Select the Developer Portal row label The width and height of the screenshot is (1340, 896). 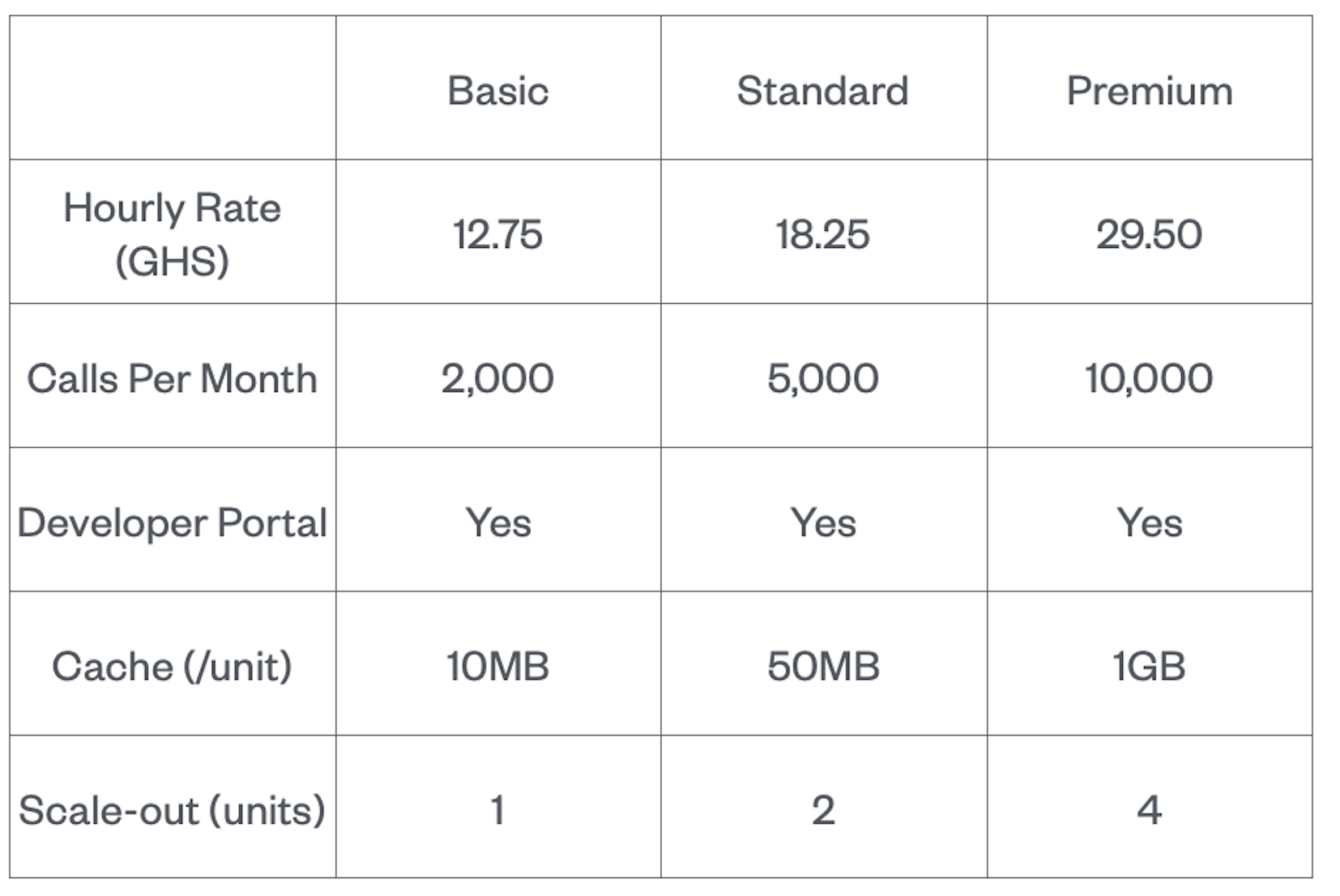coord(172,523)
